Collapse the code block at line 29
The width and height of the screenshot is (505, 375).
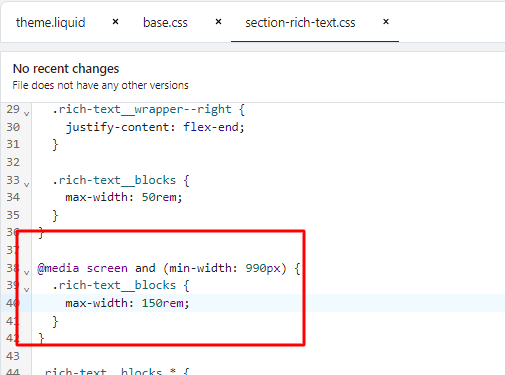[27, 114]
